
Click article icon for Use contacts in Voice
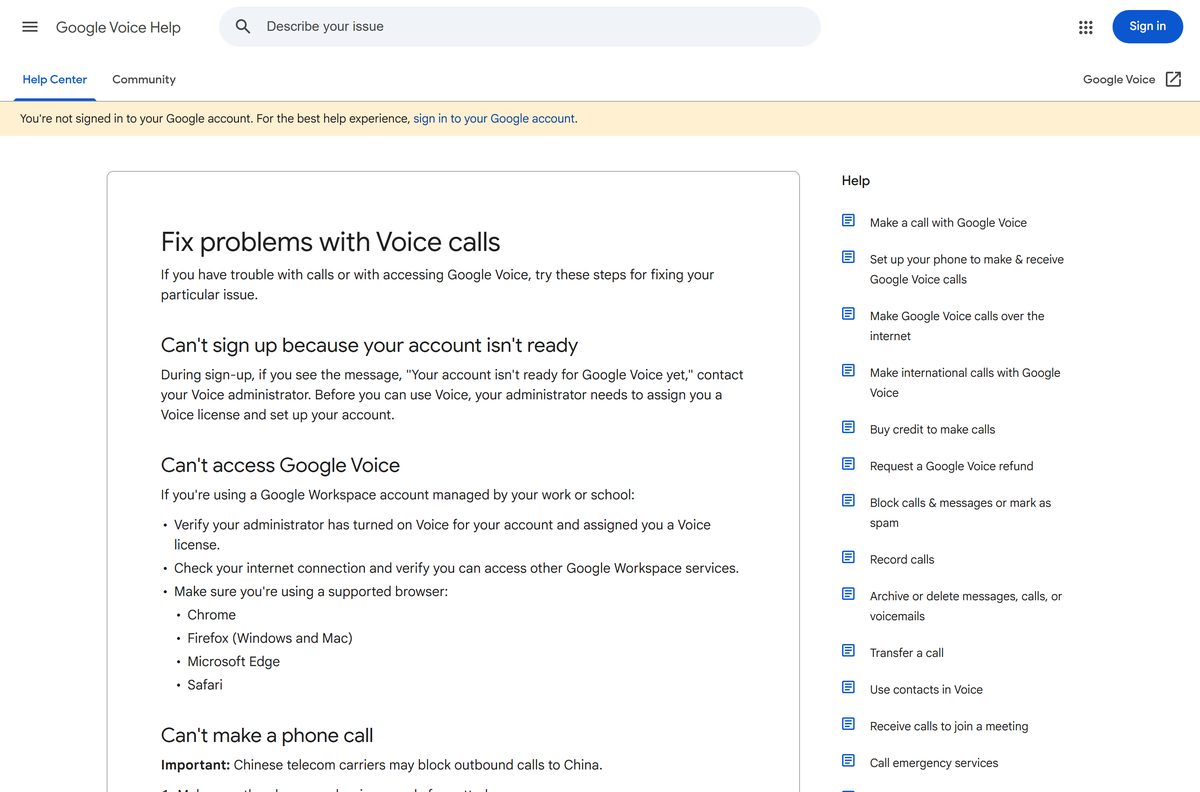coord(848,688)
